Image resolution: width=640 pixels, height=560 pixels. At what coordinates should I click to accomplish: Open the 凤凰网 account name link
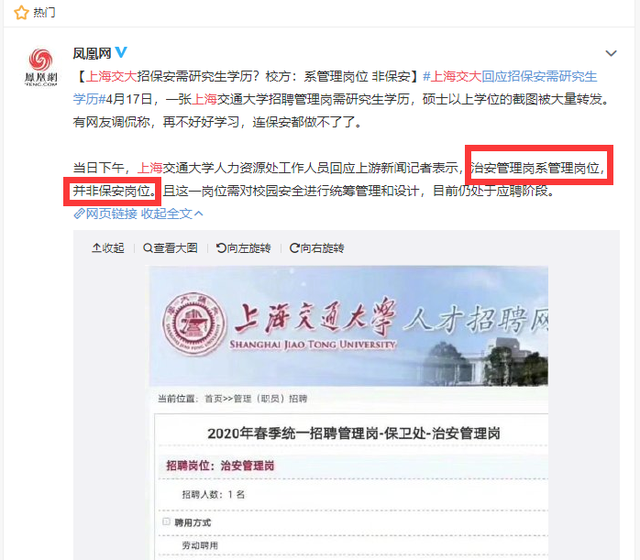pos(92,53)
